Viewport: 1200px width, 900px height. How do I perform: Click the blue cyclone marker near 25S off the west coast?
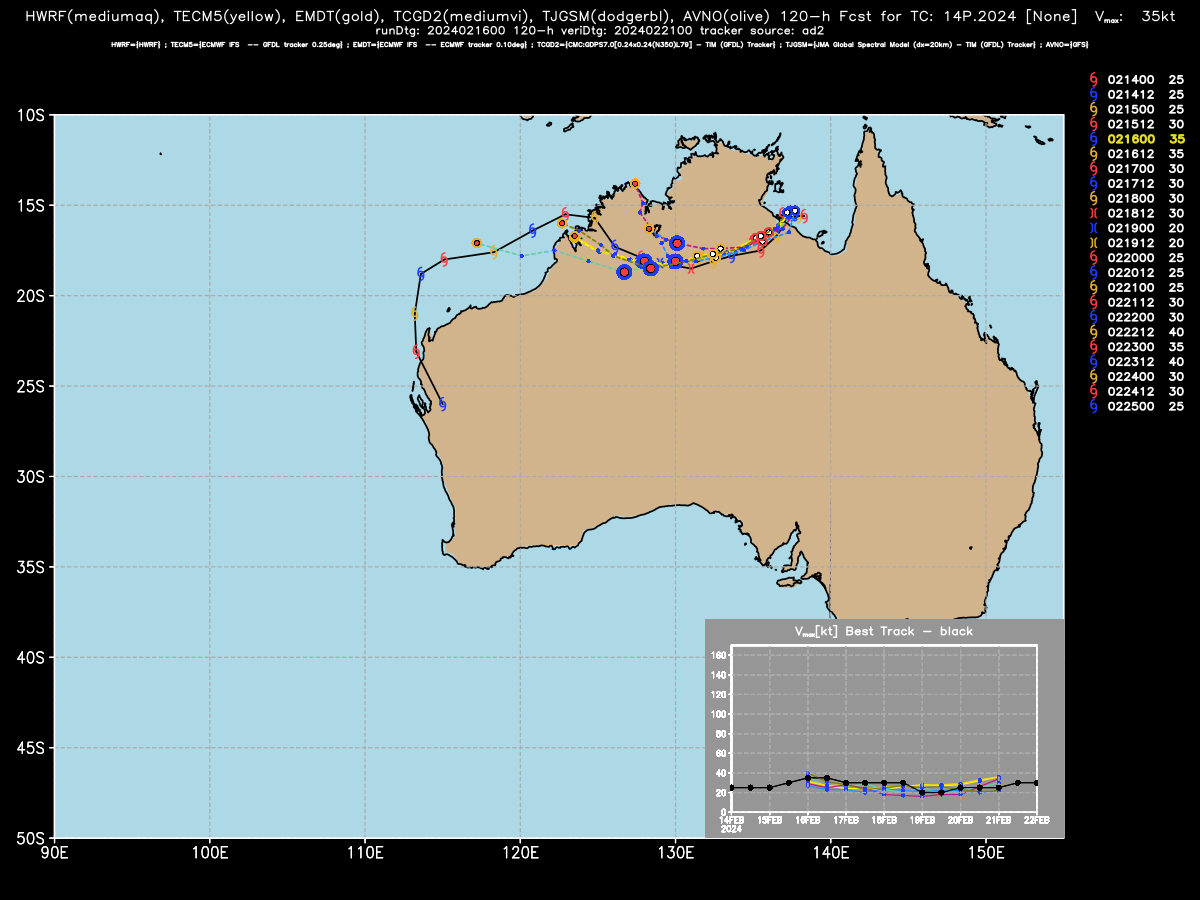point(442,404)
